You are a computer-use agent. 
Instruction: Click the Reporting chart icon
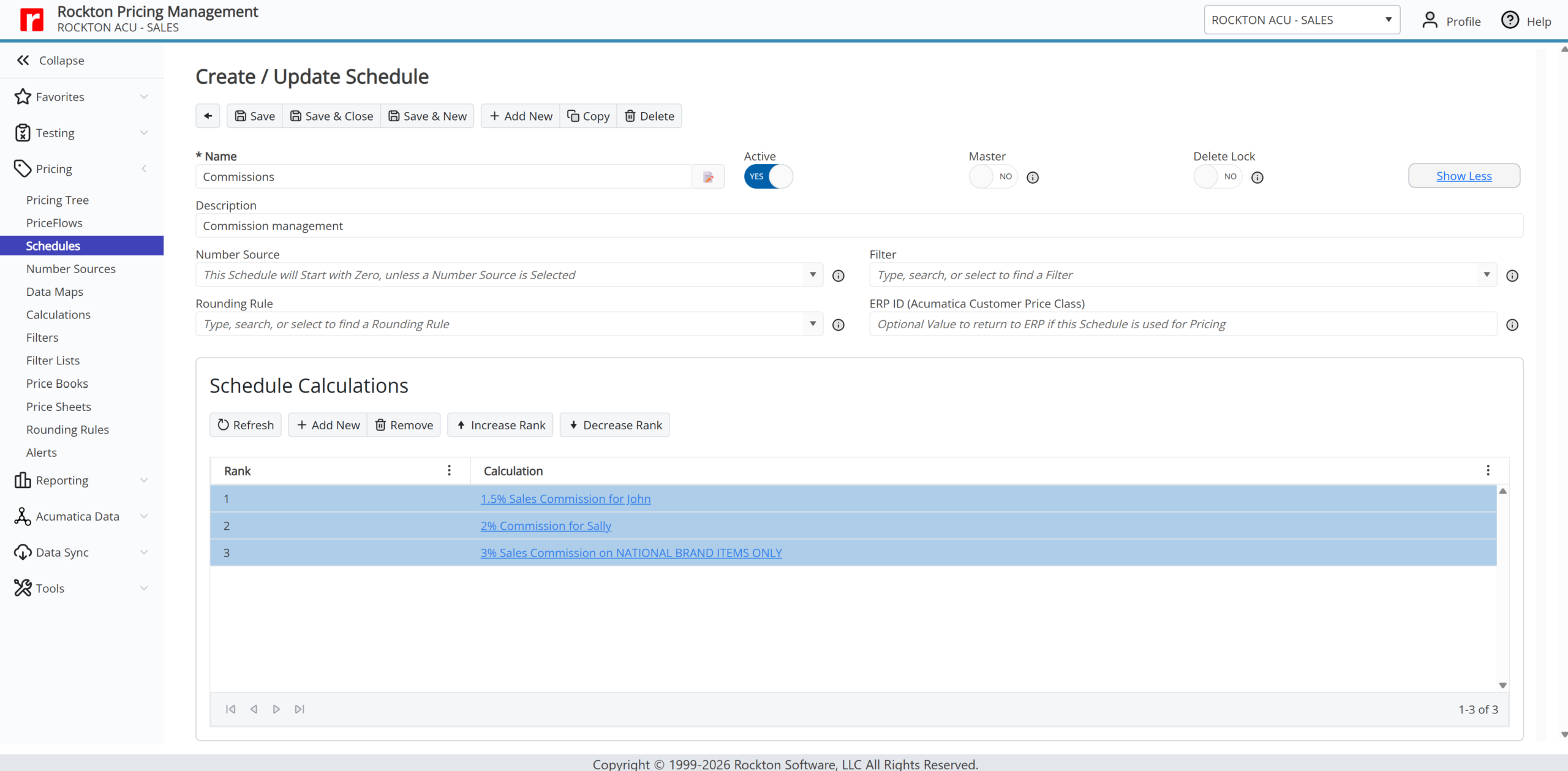[x=23, y=480]
